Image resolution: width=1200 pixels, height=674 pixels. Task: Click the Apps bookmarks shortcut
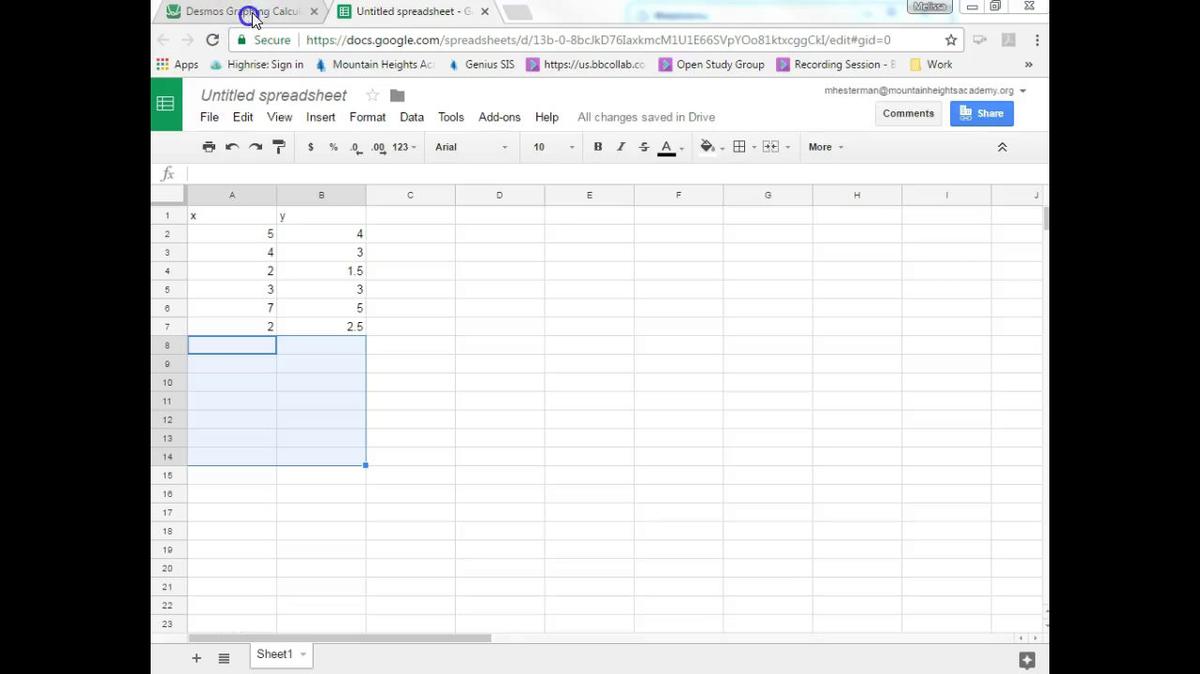click(178, 64)
